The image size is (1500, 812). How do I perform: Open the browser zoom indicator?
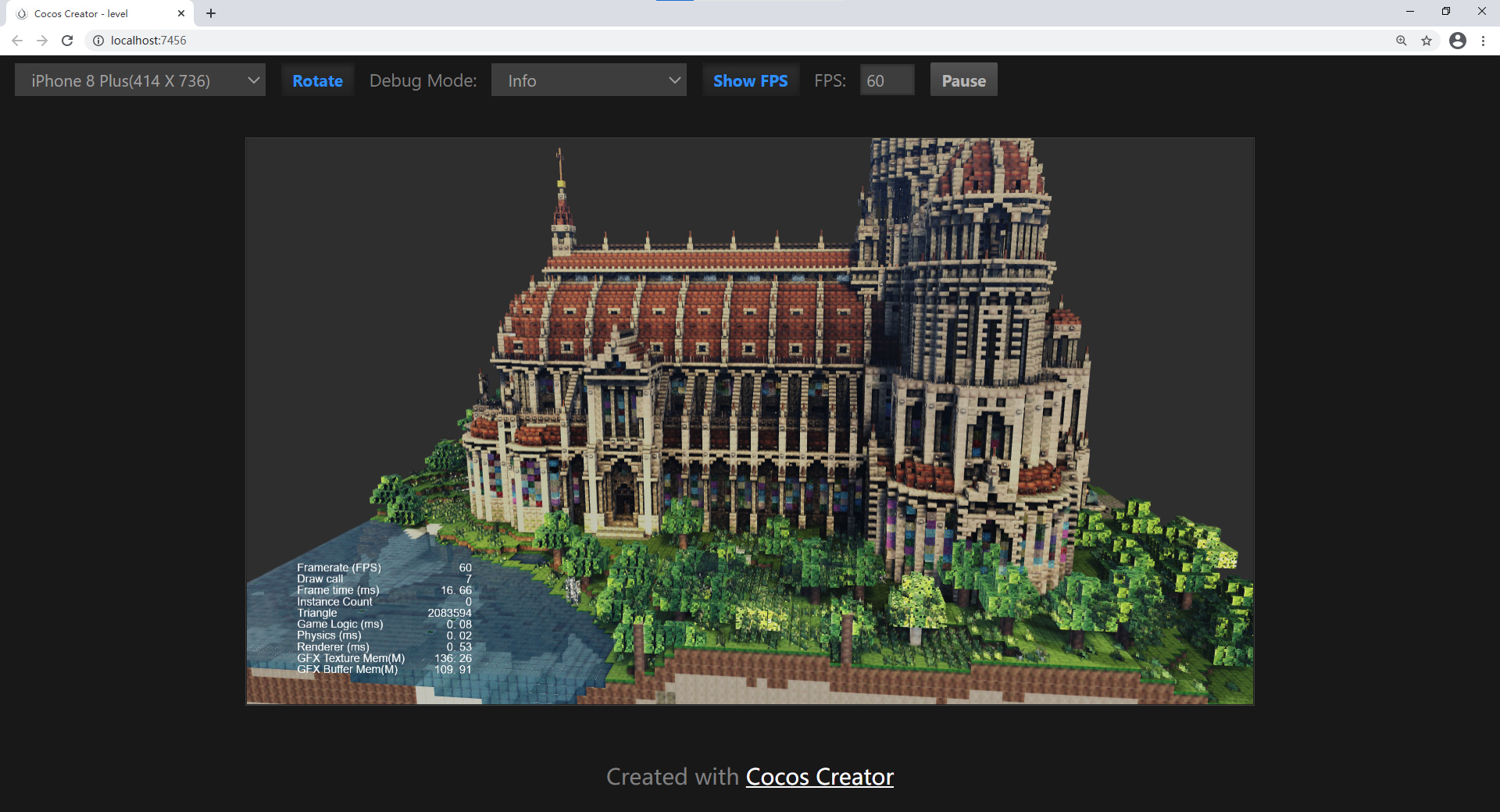[x=1402, y=41]
